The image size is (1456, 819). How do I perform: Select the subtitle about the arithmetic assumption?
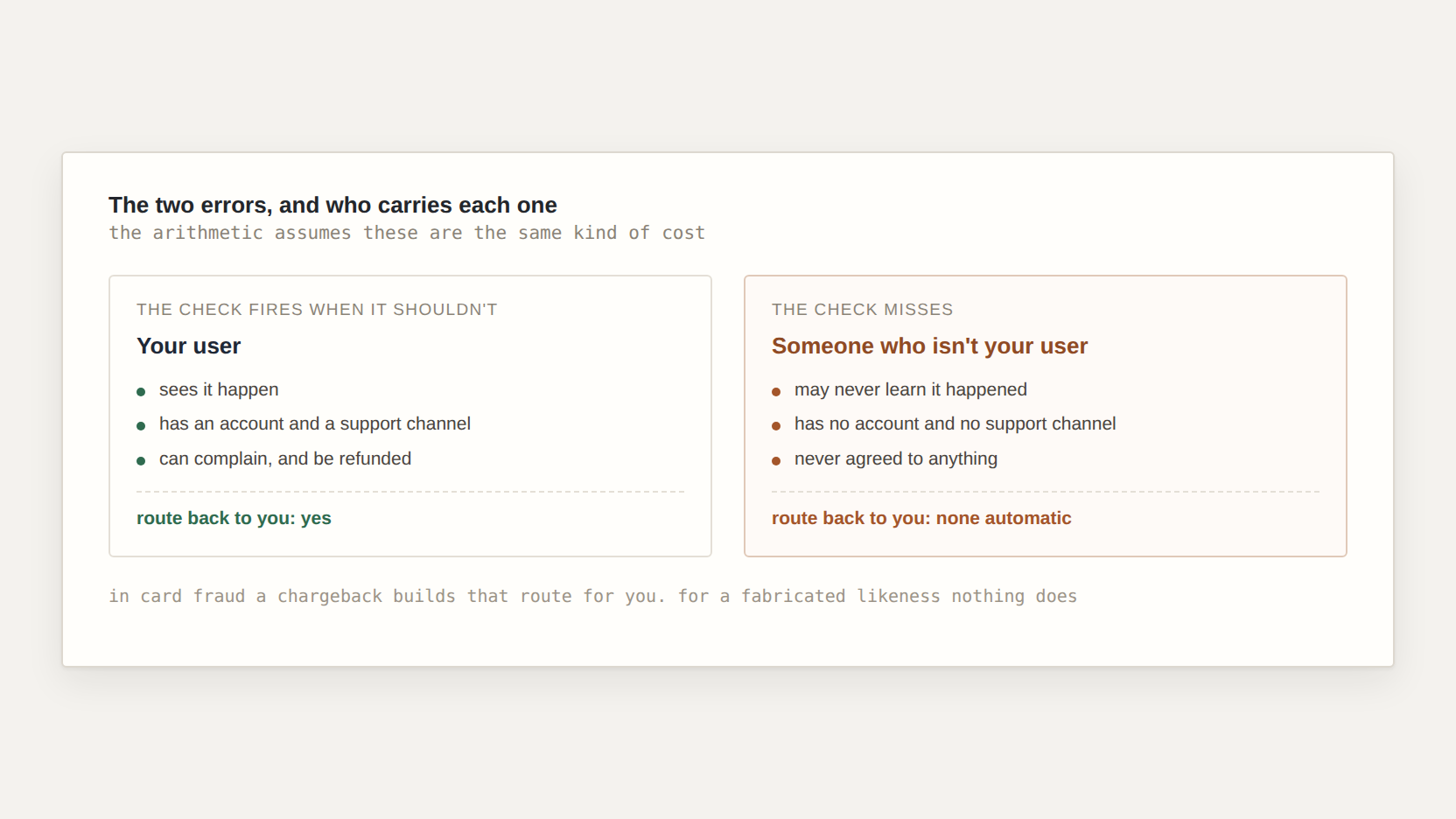(x=407, y=233)
